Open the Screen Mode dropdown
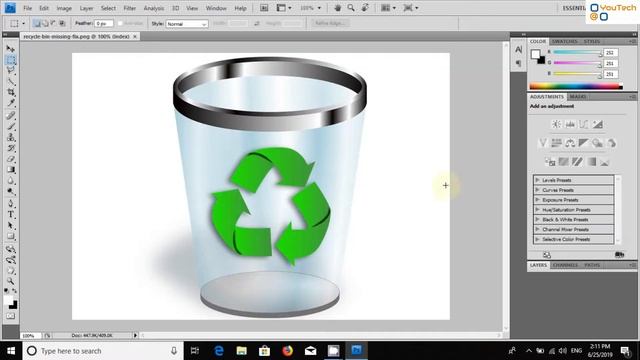 pyautogui.click(x=411, y=8)
